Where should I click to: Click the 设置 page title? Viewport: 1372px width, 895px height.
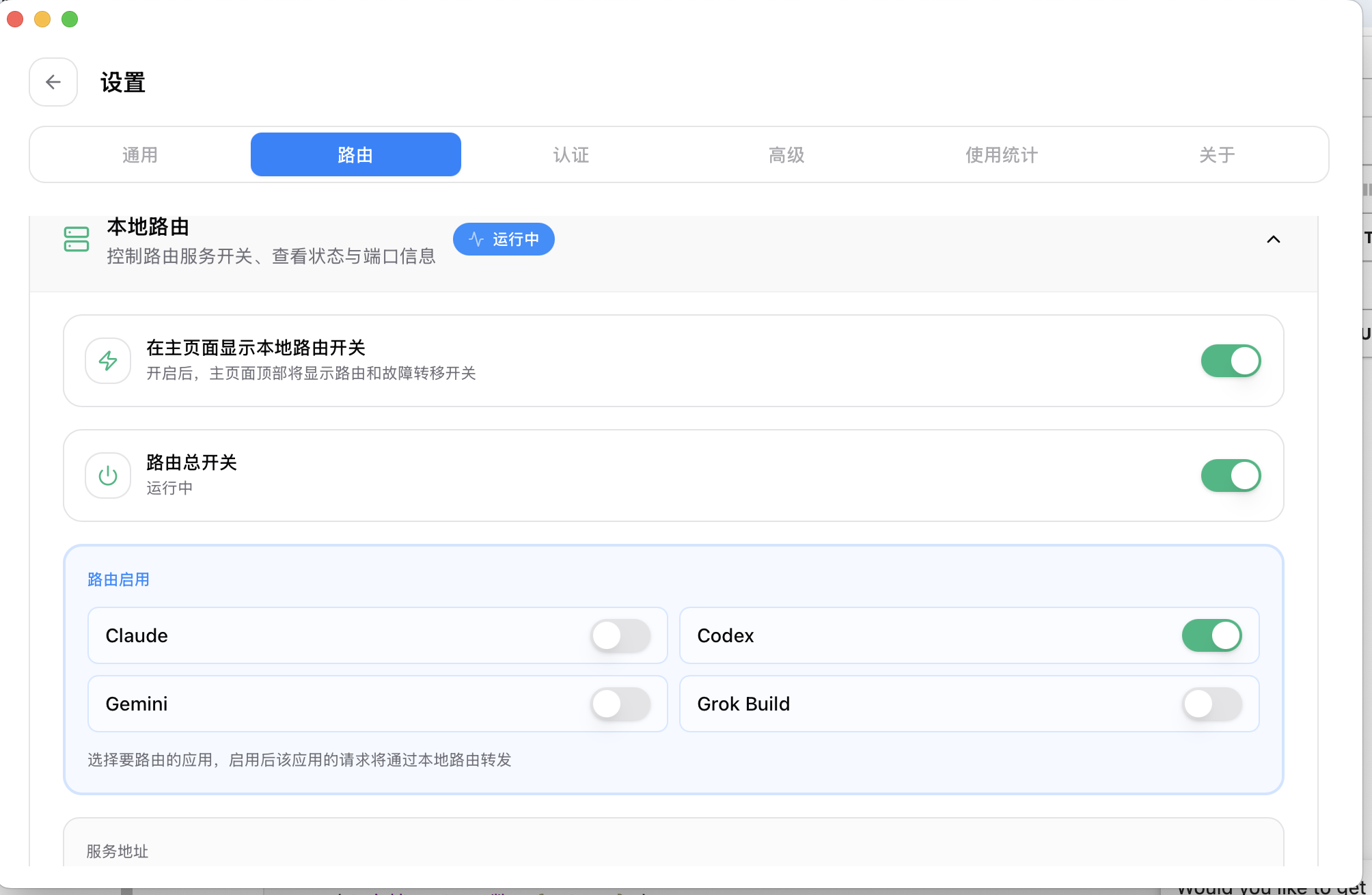click(x=123, y=83)
